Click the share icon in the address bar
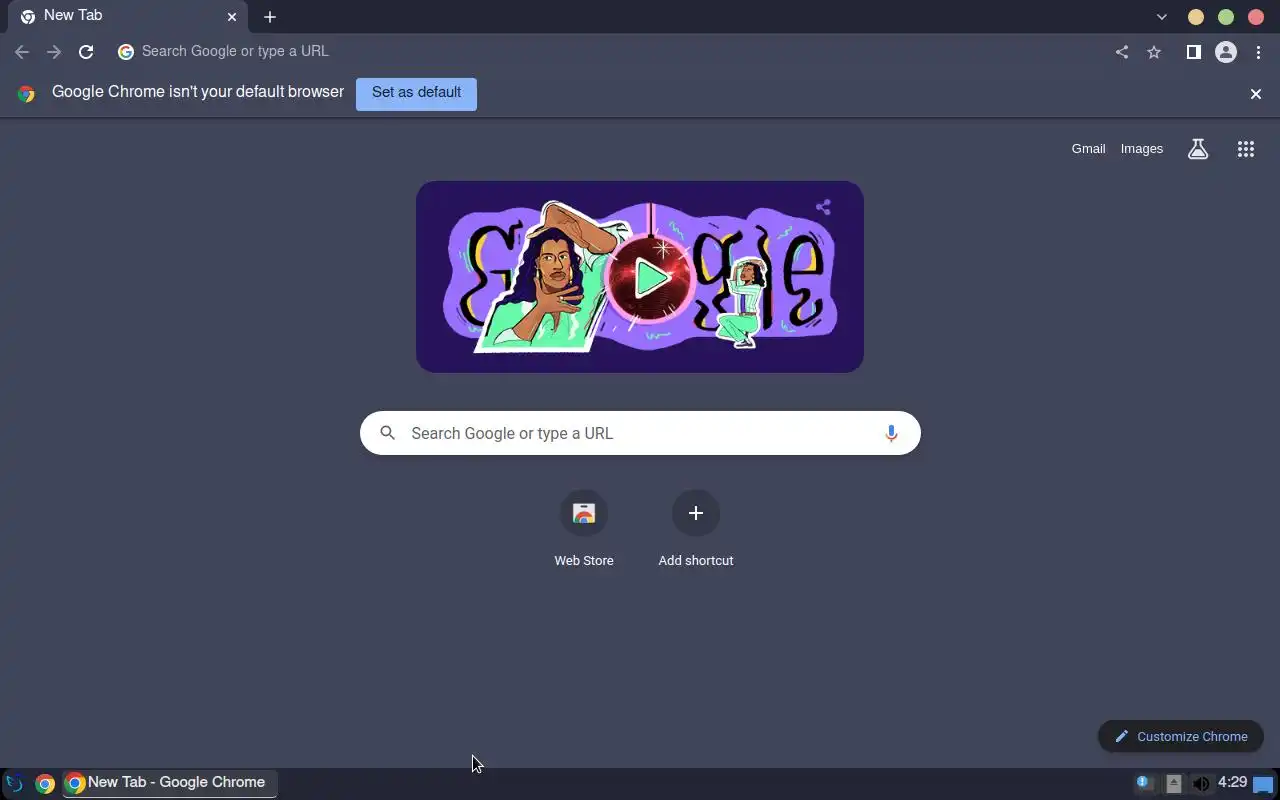Image resolution: width=1280 pixels, height=800 pixels. [x=1122, y=52]
